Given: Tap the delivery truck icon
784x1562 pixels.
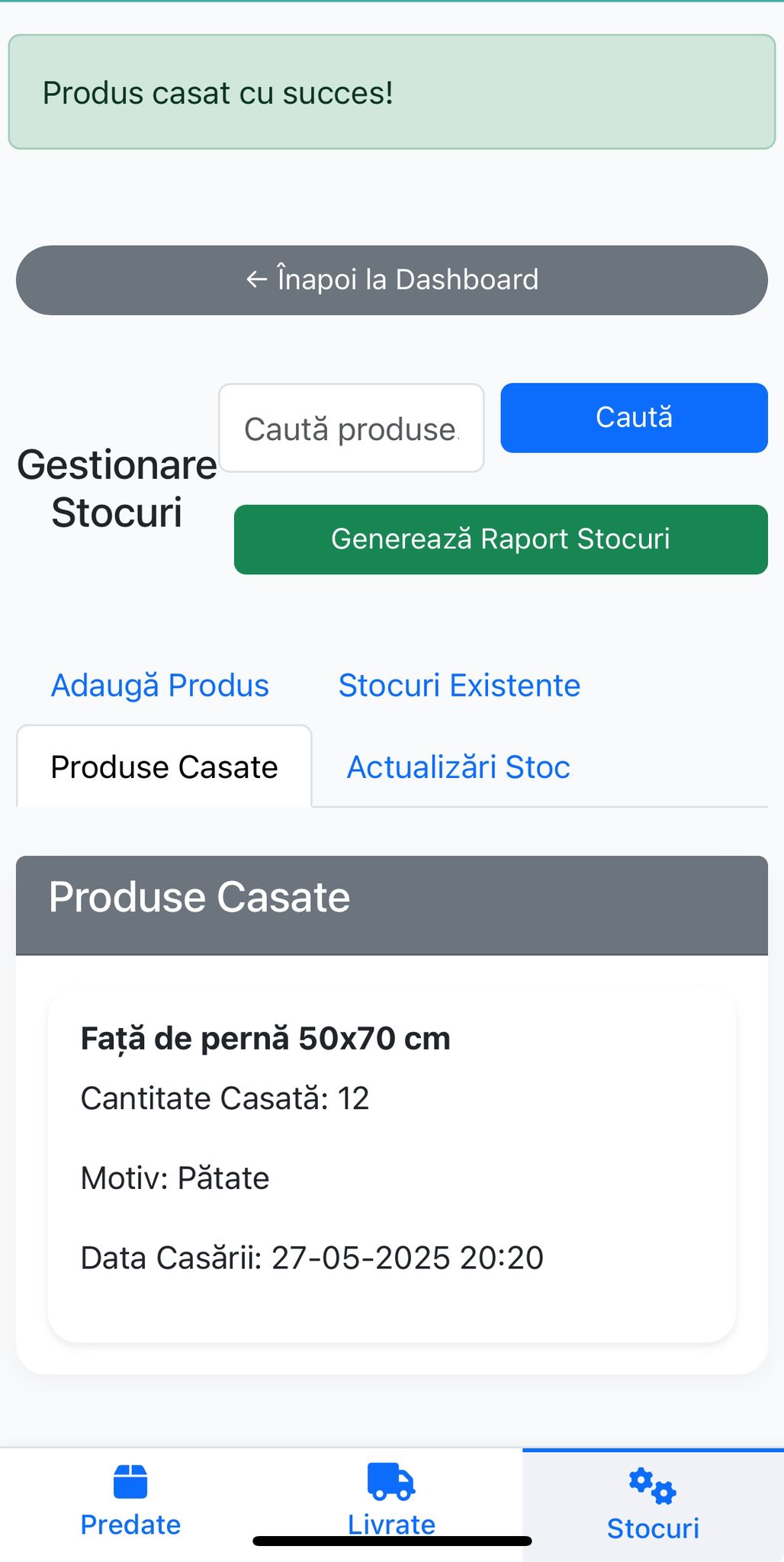Looking at the screenshot, I should (391, 1481).
